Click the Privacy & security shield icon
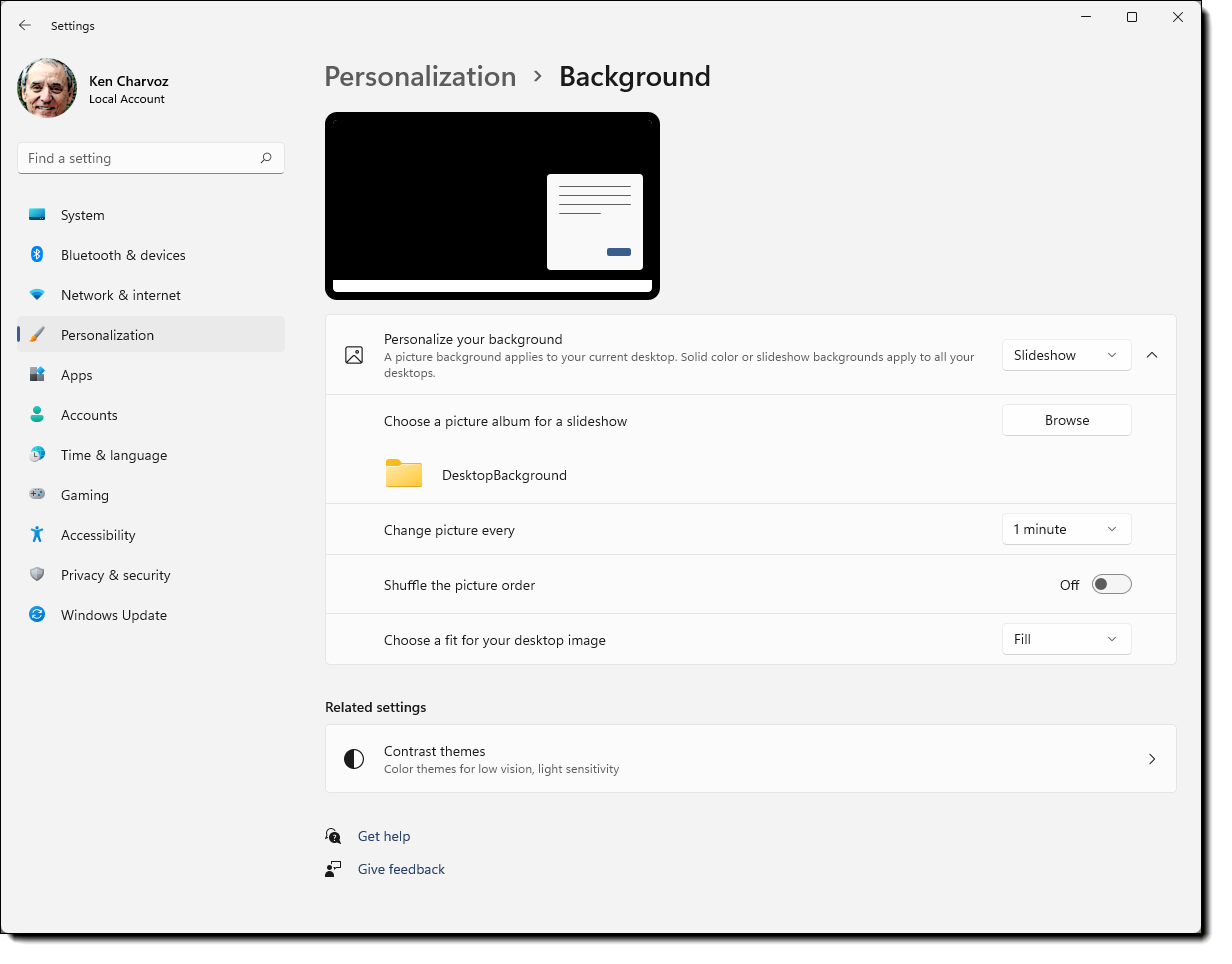Screen dimensions: 1232x964 (x=37, y=575)
